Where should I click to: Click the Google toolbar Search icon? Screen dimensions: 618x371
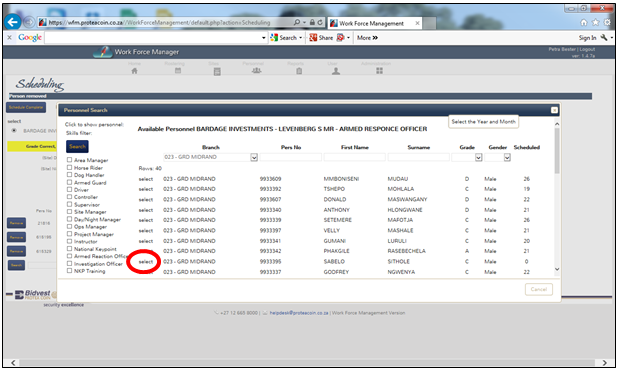[274, 37]
